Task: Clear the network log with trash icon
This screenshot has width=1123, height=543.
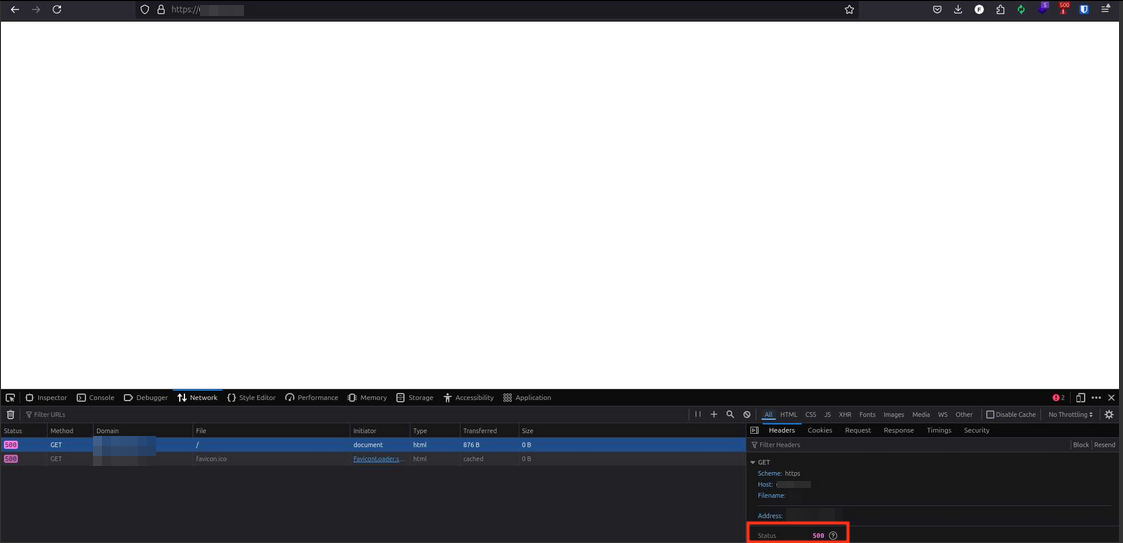Action: tap(10, 415)
